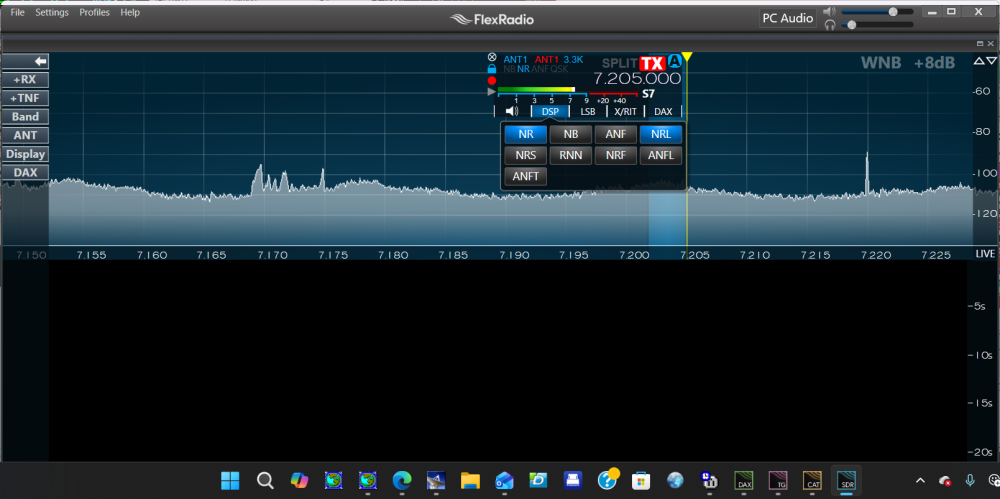The height and width of the screenshot is (499, 1000).
Task: Open the File menu
Action: coord(17,12)
